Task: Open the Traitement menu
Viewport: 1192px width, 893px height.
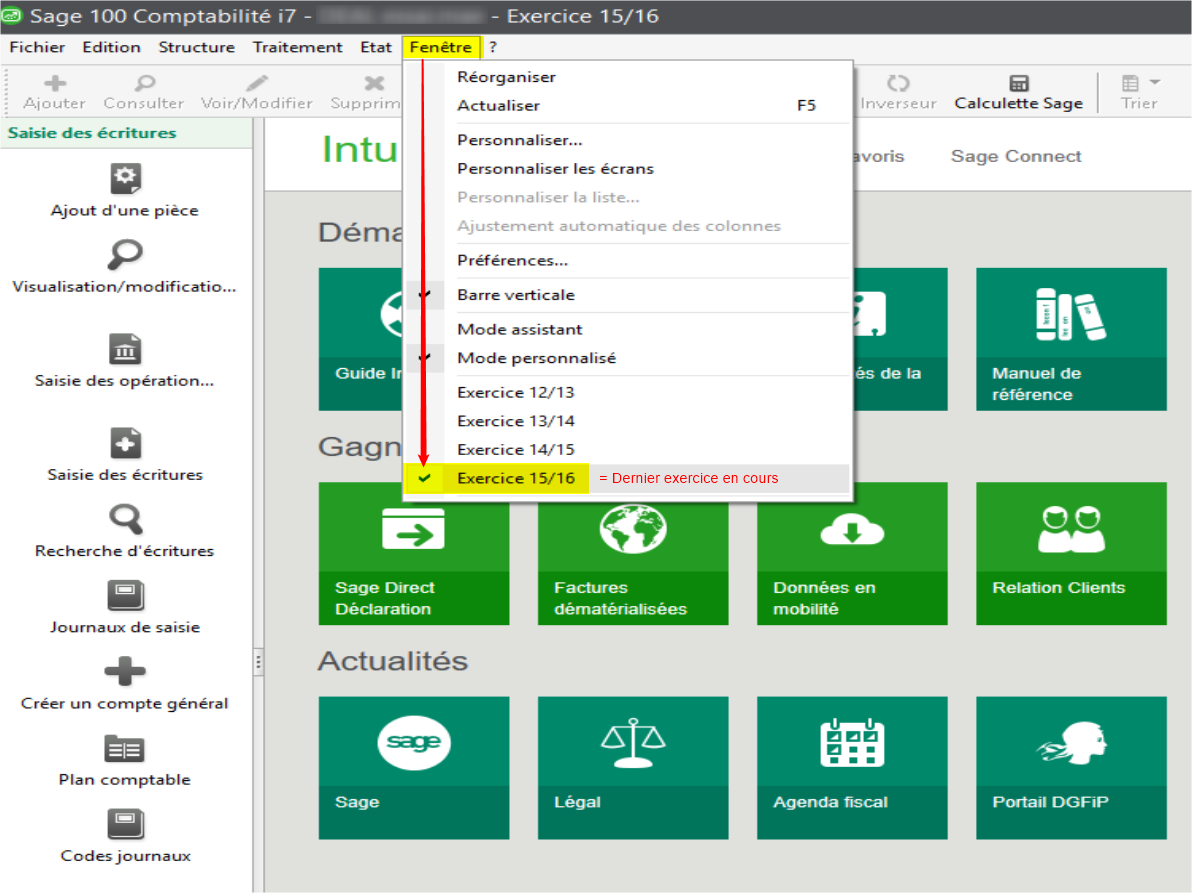Action: (x=297, y=47)
